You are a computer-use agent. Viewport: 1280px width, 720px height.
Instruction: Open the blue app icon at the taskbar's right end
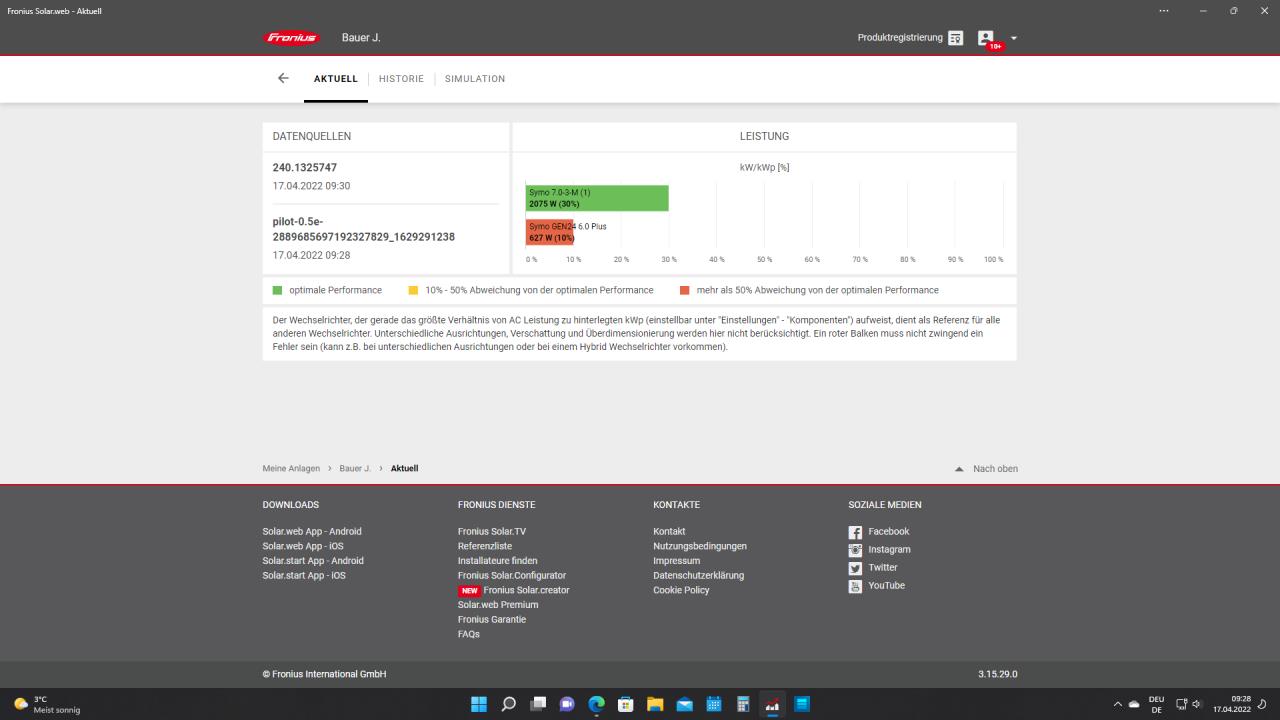point(802,704)
